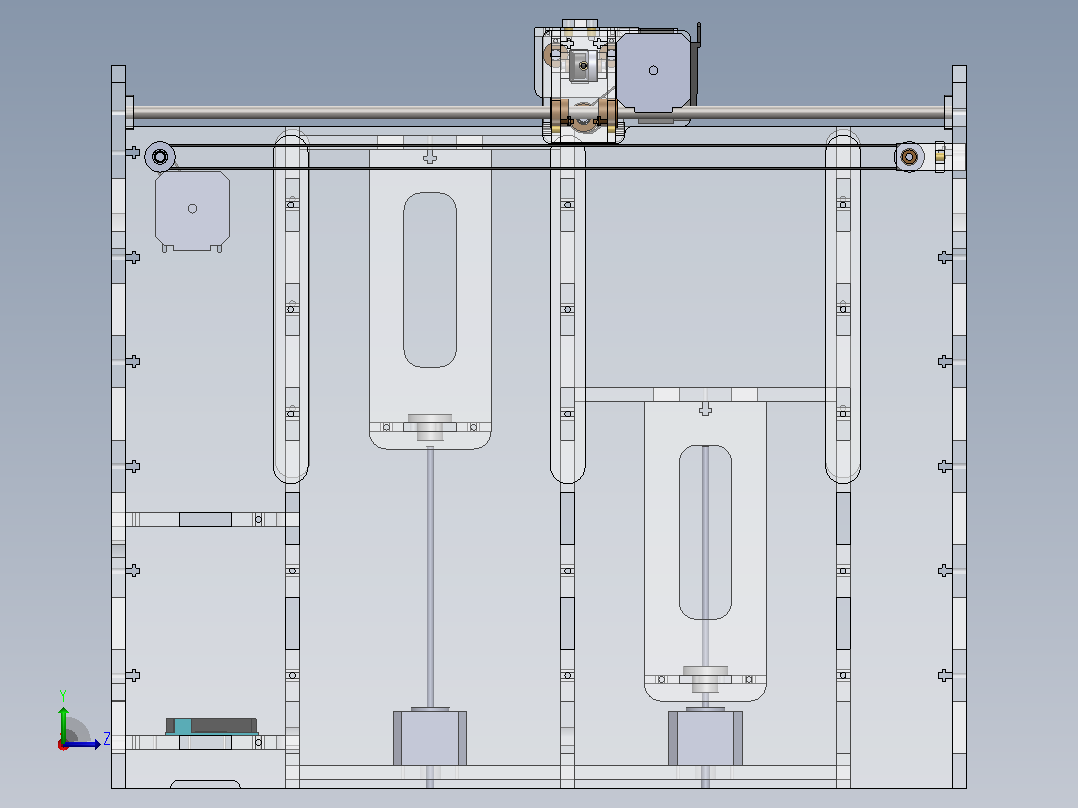Select the teal electronics board at bottom left
Screen dimensions: 1078x808
point(212,726)
